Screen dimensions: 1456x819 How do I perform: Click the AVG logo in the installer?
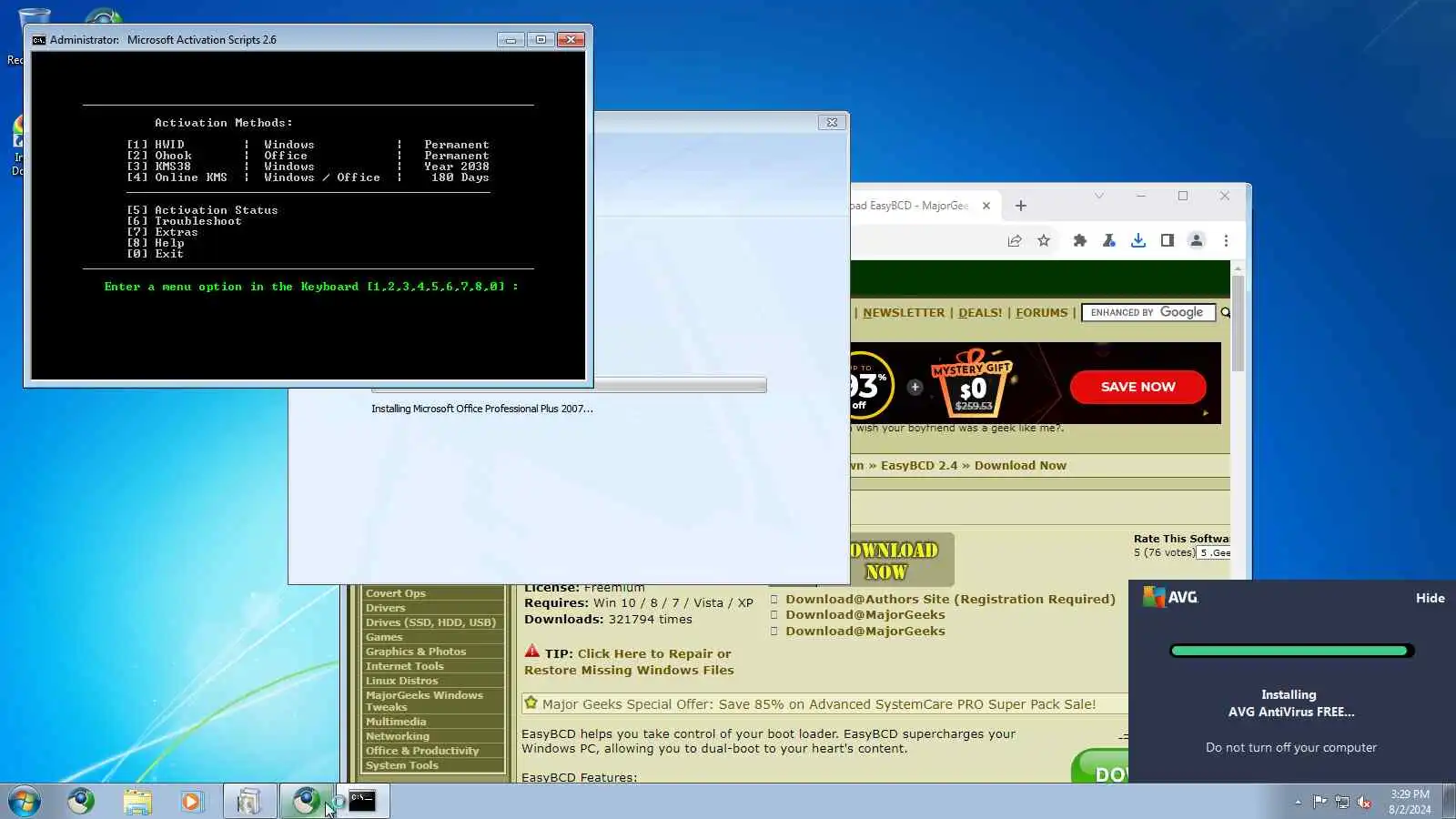(1170, 597)
